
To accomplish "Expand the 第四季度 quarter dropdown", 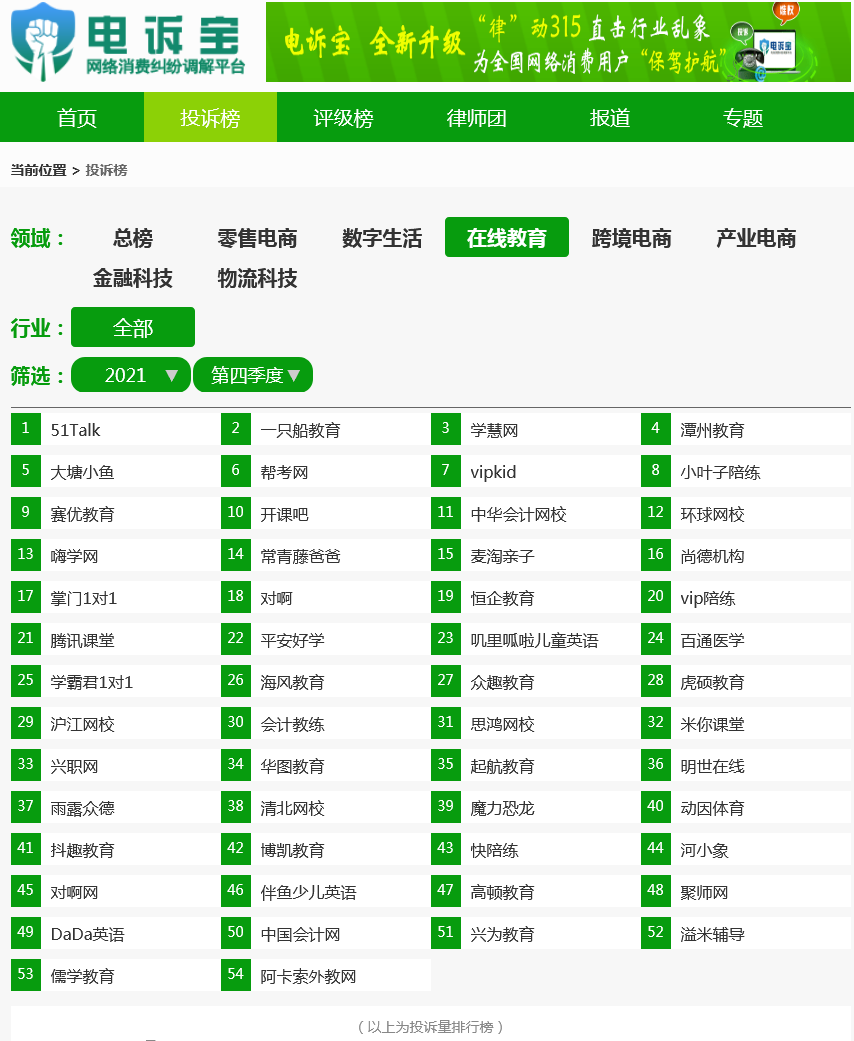I will point(253,375).
